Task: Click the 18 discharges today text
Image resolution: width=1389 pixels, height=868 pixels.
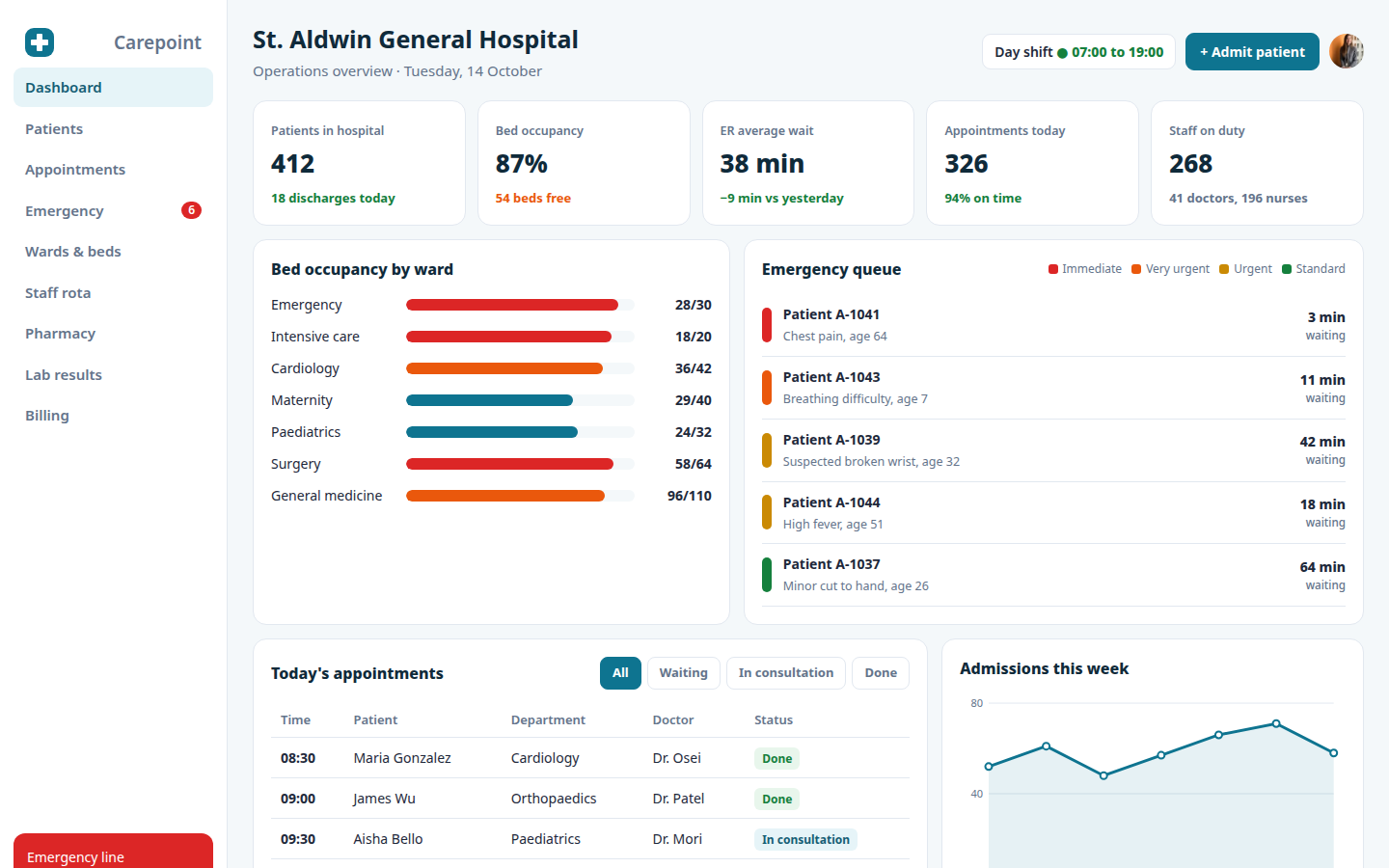Action: [x=333, y=198]
